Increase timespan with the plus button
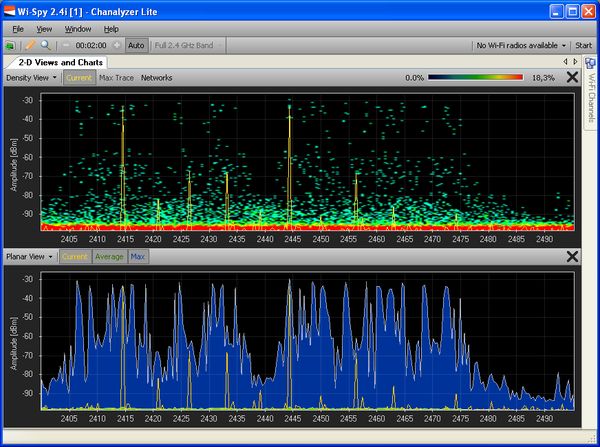Viewport: 600px width, 447px height. click(x=116, y=46)
